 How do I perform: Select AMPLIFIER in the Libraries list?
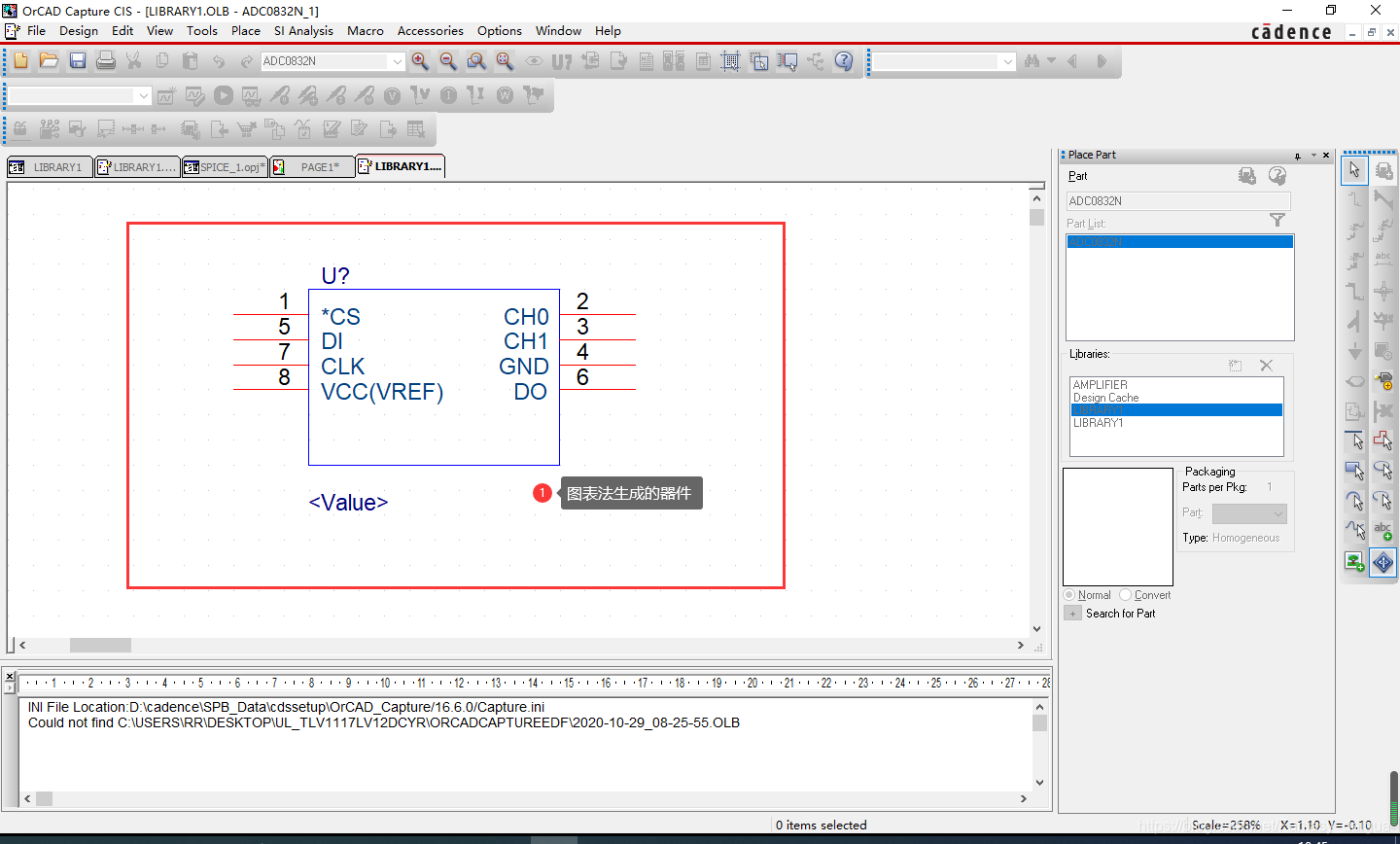[1101, 385]
